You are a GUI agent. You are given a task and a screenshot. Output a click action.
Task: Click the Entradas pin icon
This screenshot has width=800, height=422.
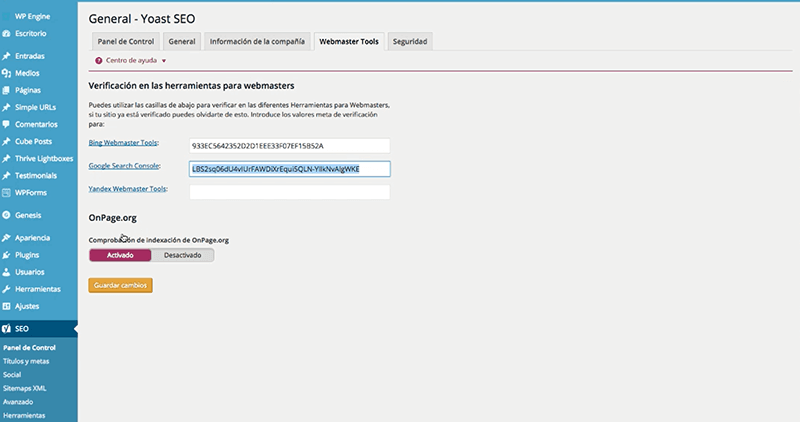[x=6, y=56]
